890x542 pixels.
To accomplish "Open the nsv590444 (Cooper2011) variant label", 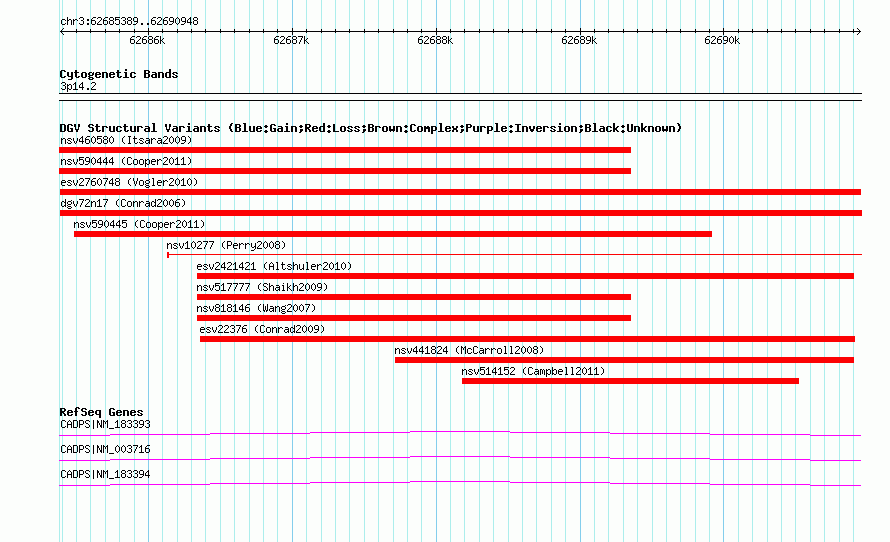I will [x=126, y=161].
